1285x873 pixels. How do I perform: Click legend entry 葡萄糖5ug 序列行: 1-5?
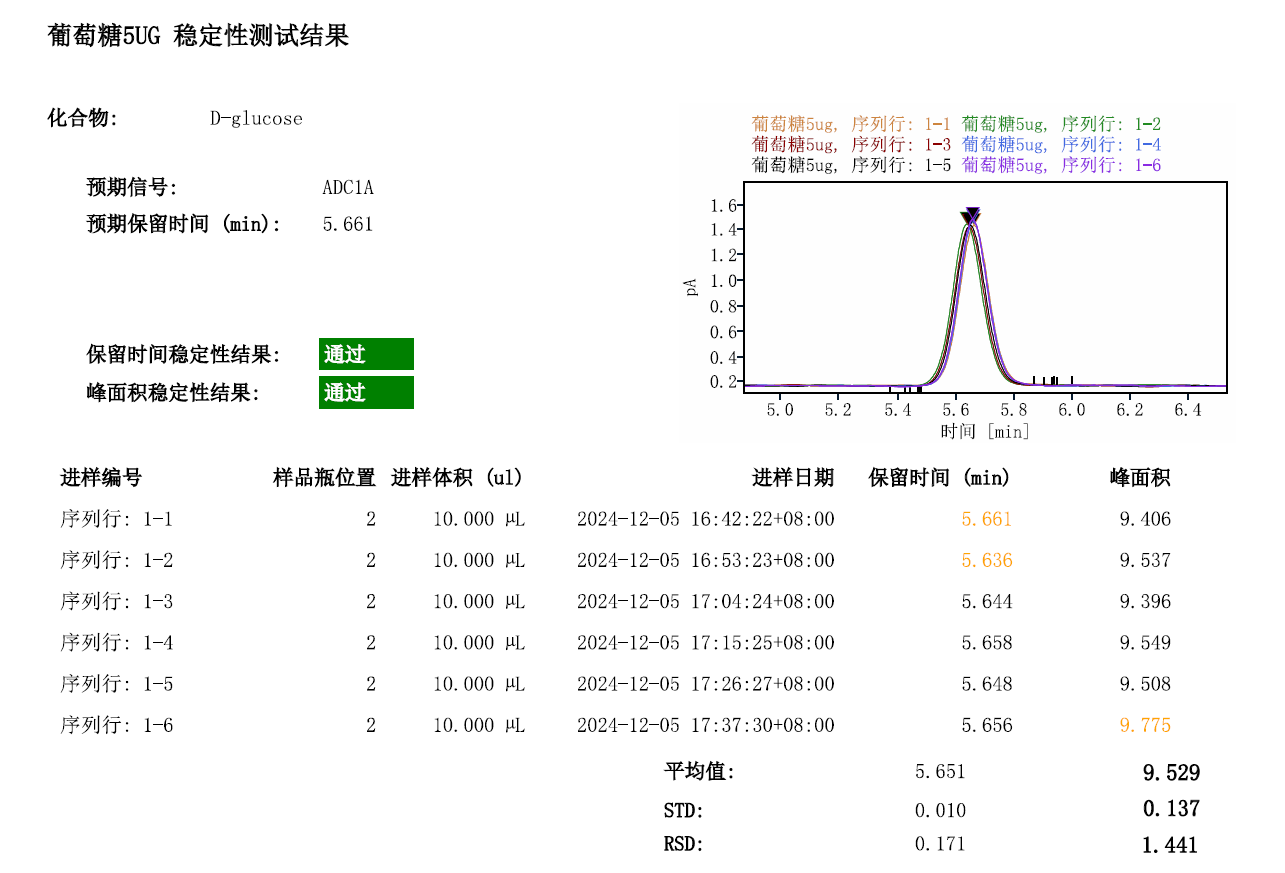pyautogui.click(x=851, y=165)
